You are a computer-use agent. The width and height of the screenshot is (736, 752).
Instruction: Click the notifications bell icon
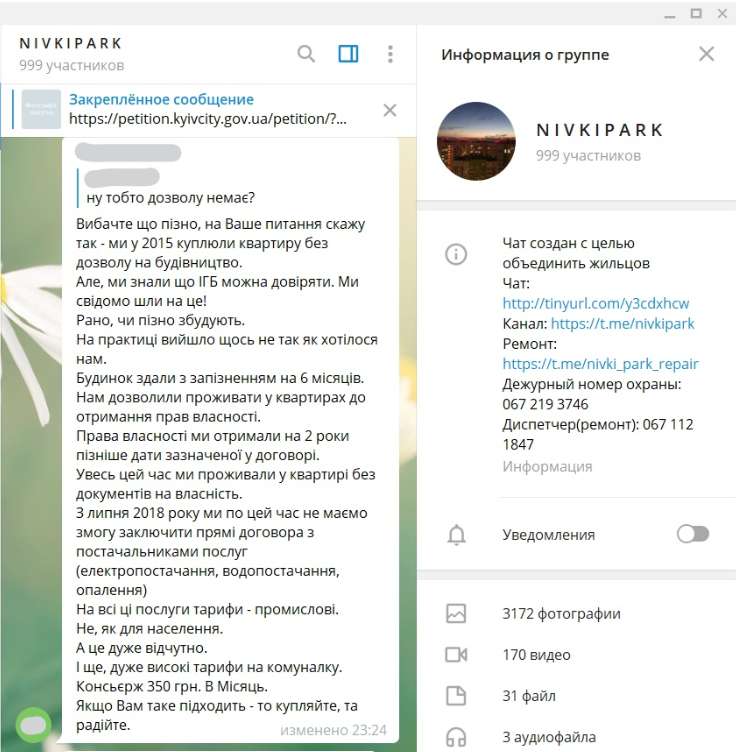click(456, 534)
